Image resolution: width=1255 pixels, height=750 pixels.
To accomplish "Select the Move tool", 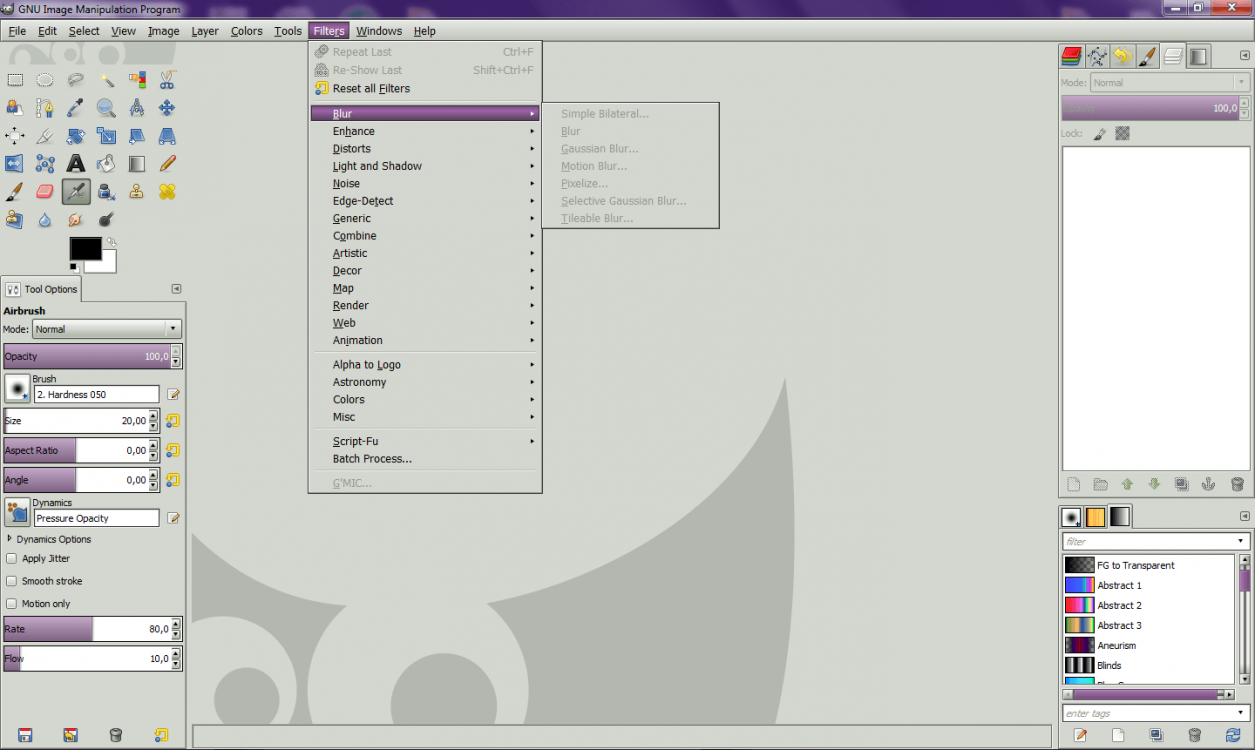I will 167,108.
